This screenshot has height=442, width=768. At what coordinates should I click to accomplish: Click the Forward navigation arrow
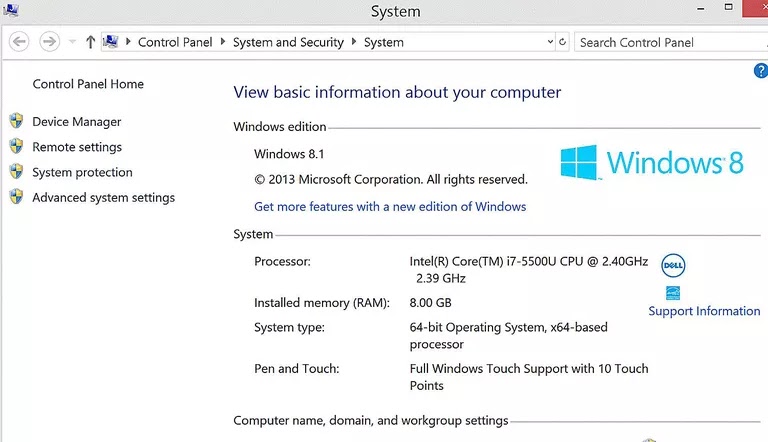(x=49, y=42)
